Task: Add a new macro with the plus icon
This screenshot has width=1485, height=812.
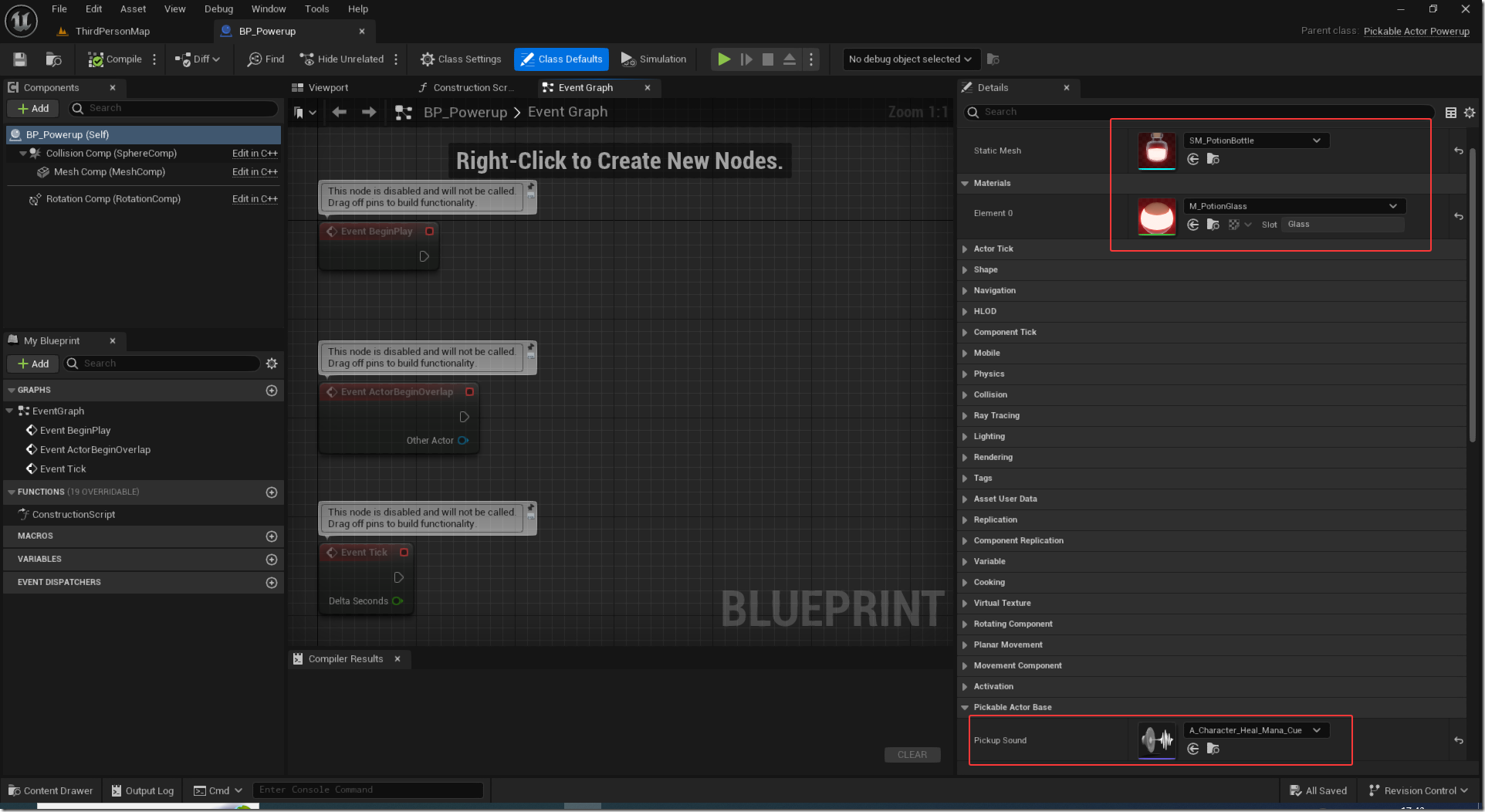Action: [272, 536]
